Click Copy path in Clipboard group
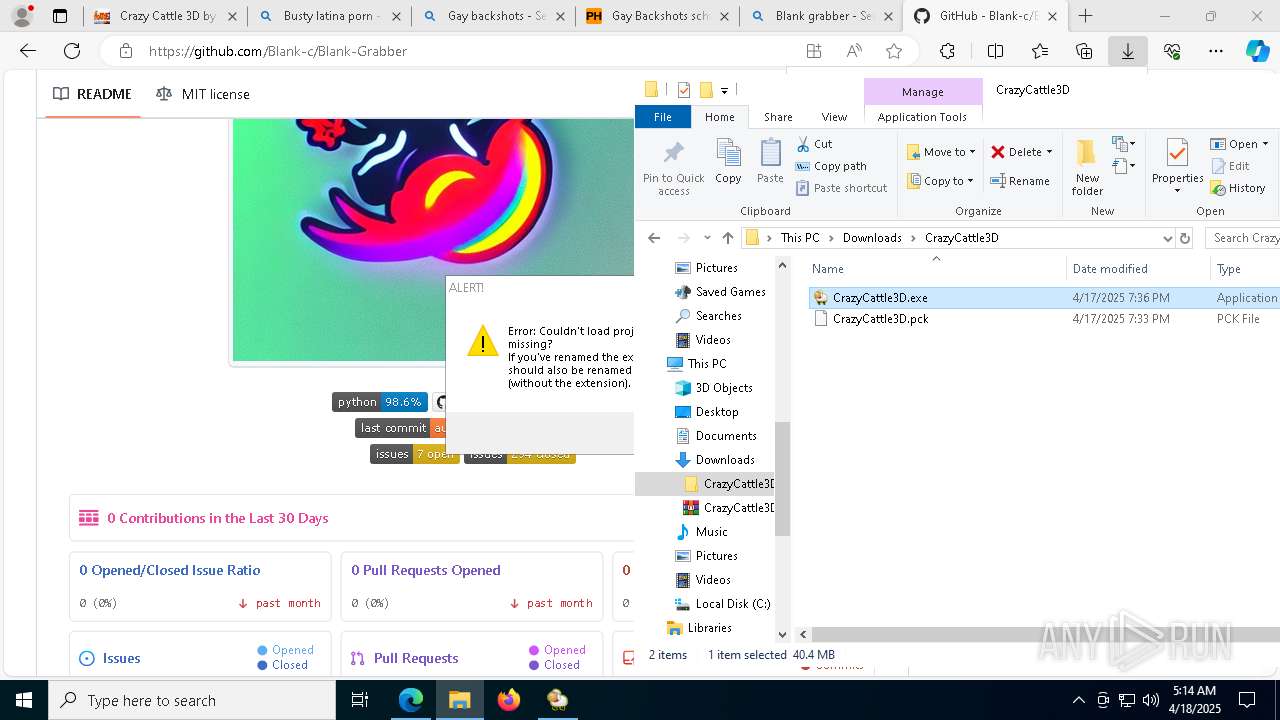This screenshot has width=1280, height=720. 831,166
